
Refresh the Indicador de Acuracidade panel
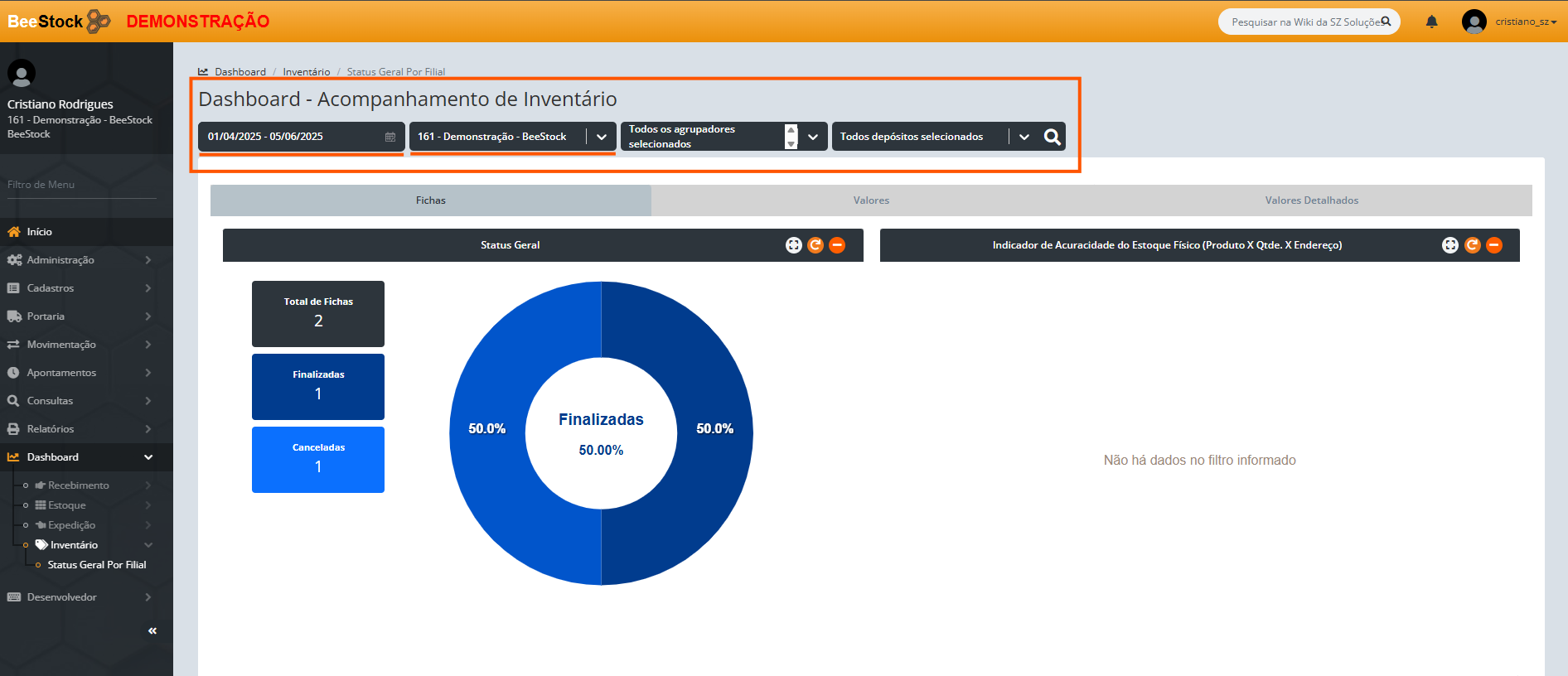click(x=1472, y=245)
